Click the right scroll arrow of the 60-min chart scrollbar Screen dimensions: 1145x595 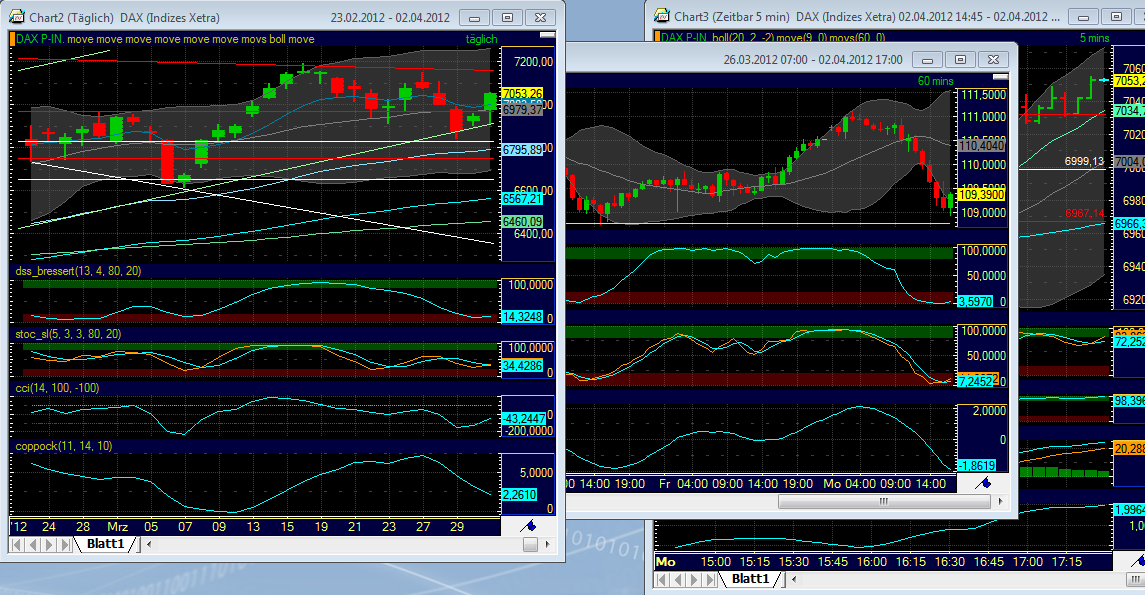[1003, 500]
